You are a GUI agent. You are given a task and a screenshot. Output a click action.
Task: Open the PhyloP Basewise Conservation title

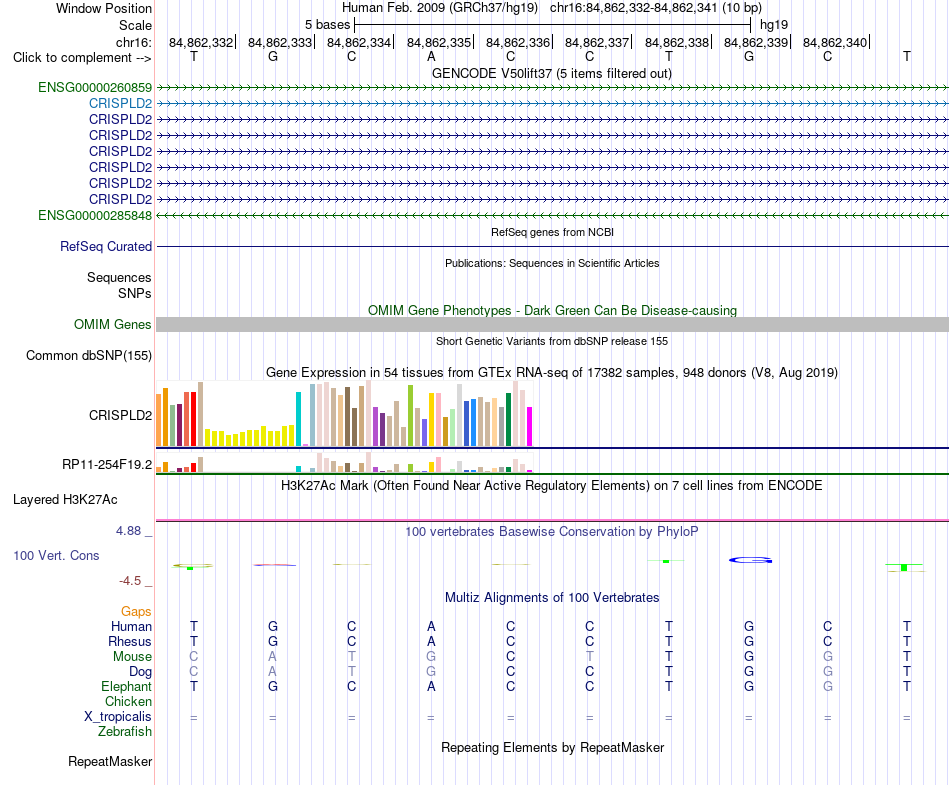pyautogui.click(x=552, y=532)
